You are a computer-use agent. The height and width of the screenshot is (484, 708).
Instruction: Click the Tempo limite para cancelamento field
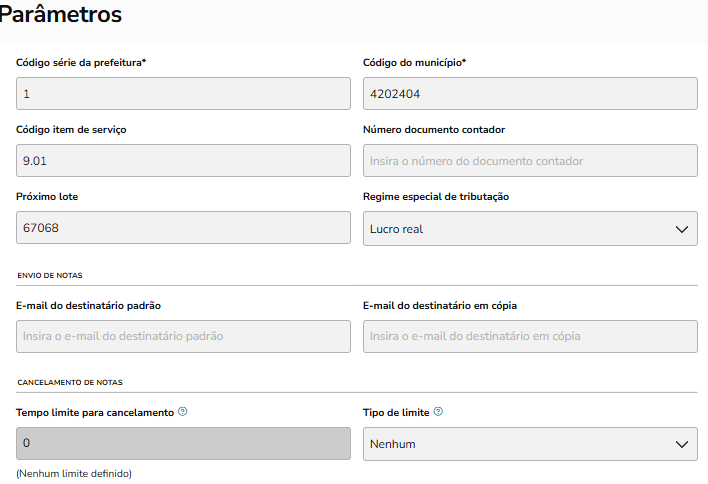tap(183, 444)
